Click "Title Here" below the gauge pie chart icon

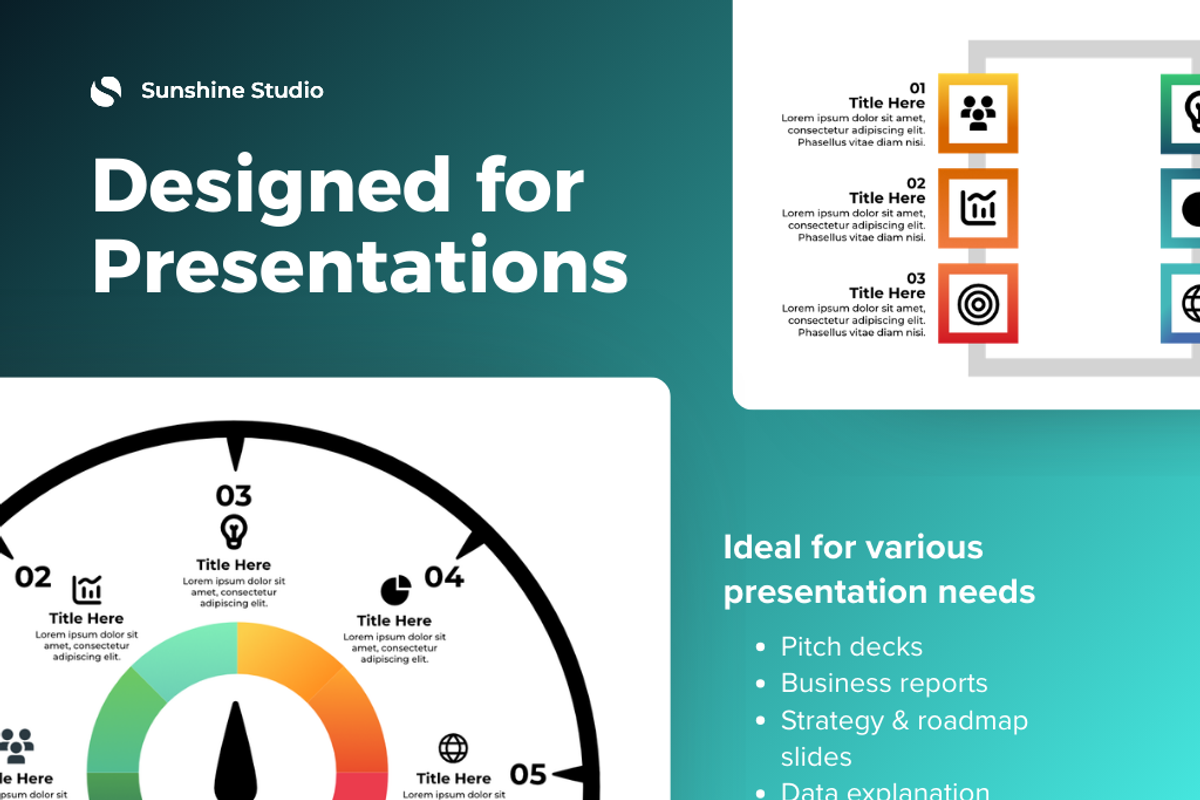(x=394, y=620)
